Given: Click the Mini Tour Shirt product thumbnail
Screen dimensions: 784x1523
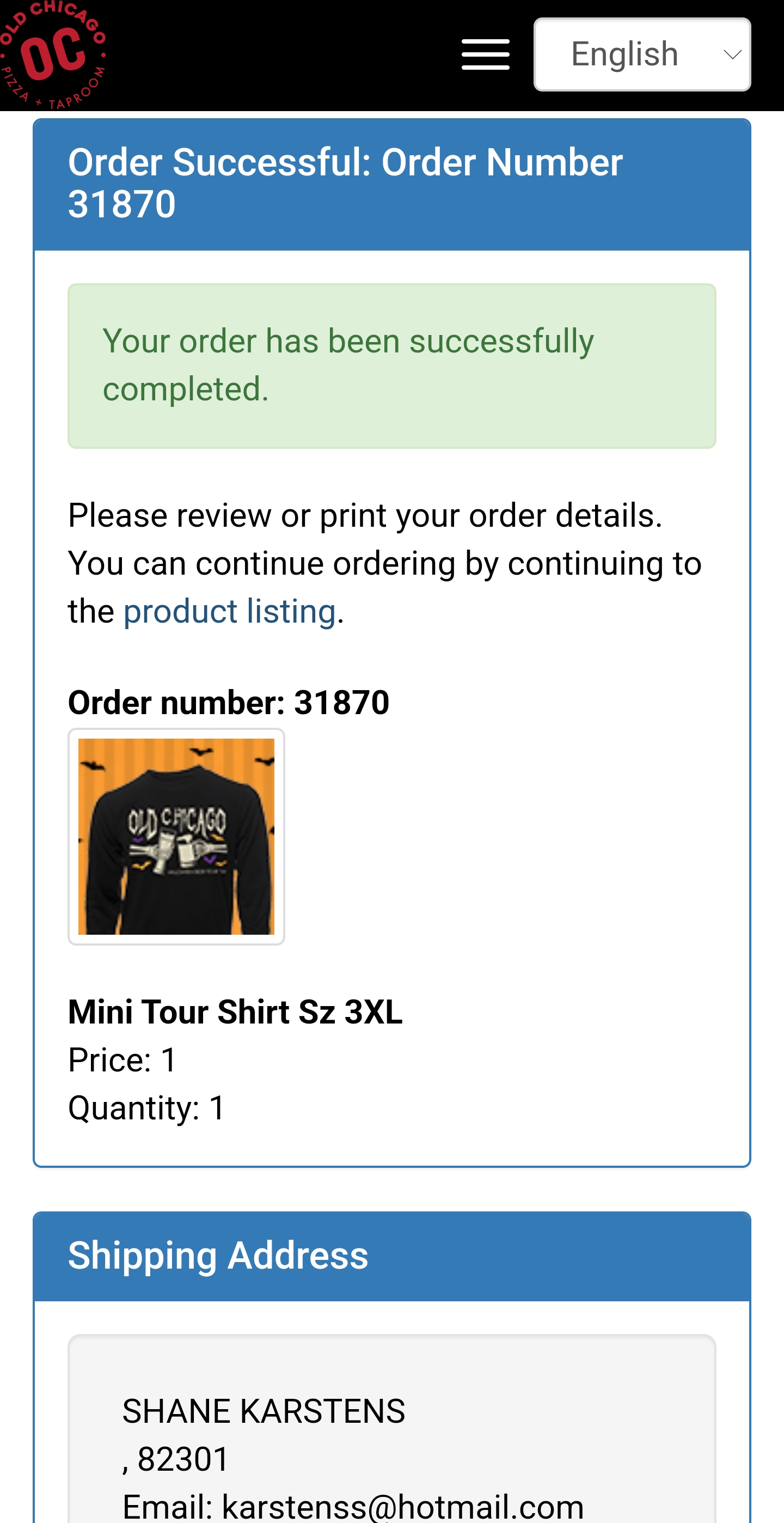Looking at the screenshot, I should 176,836.
